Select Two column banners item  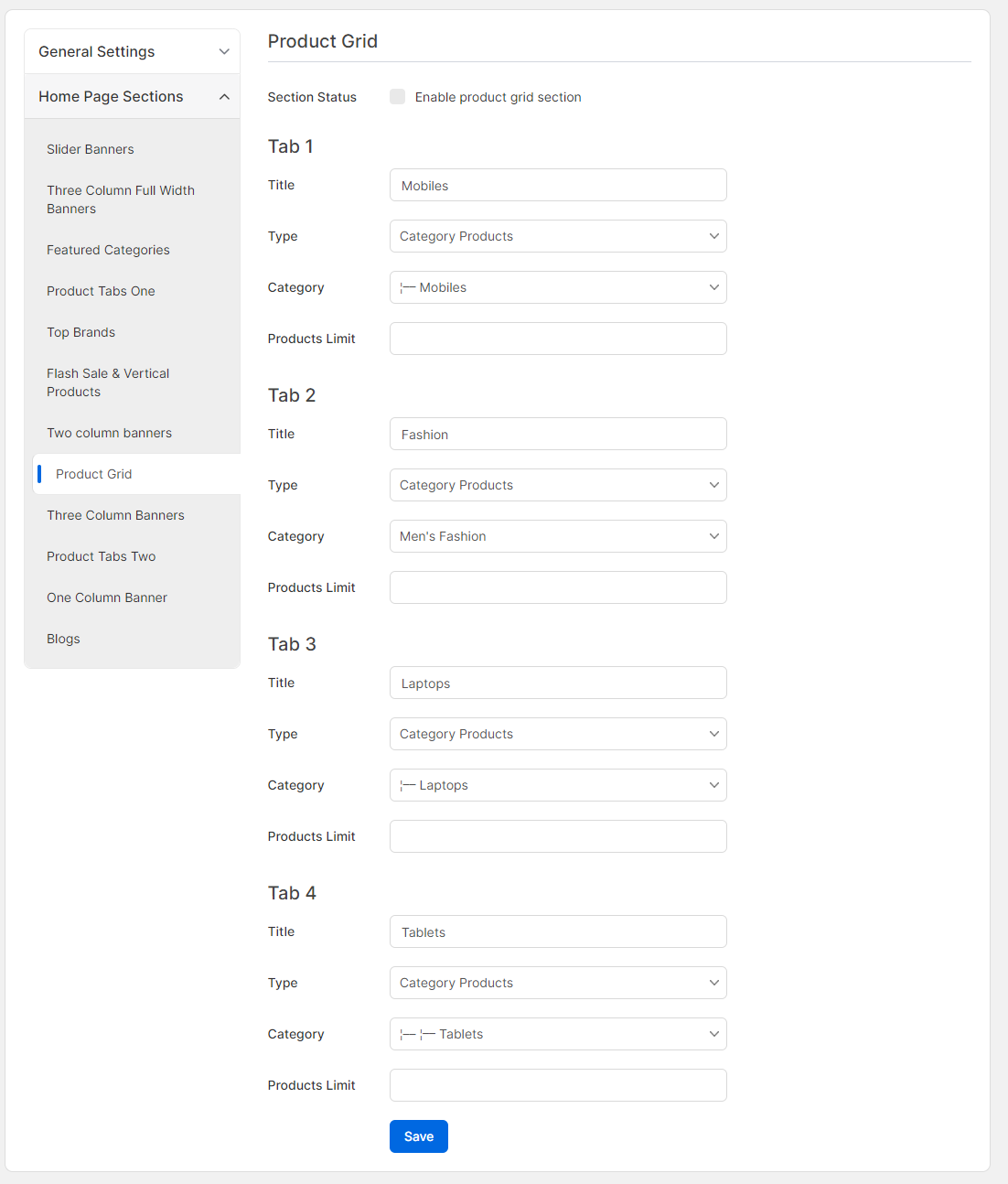109,433
